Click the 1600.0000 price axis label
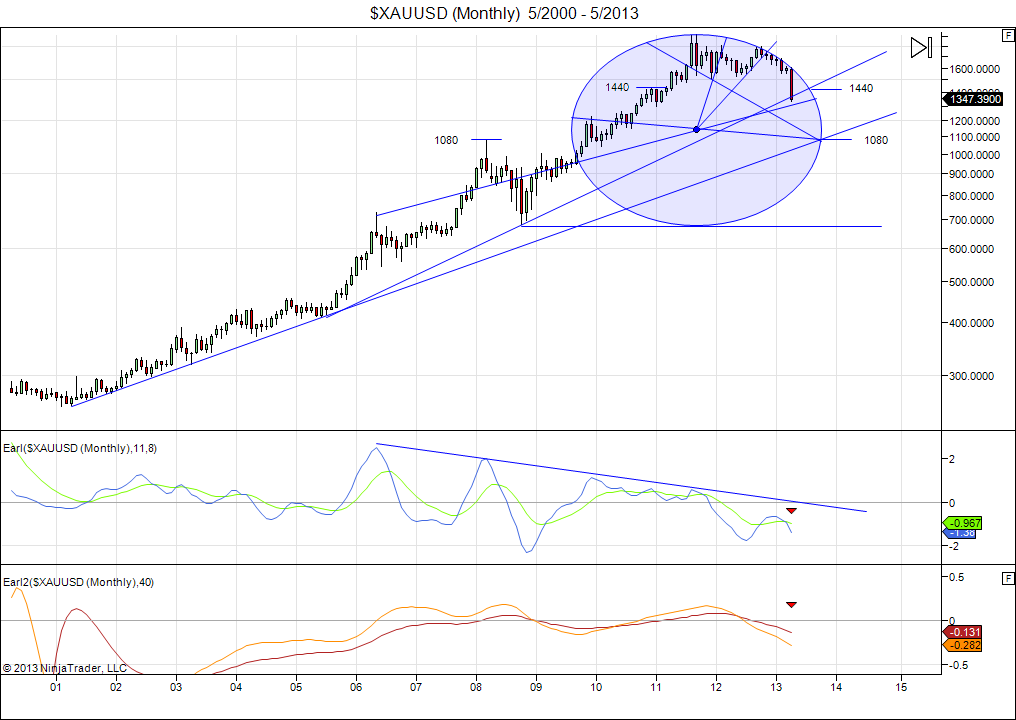The image size is (1016, 720). click(x=972, y=69)
